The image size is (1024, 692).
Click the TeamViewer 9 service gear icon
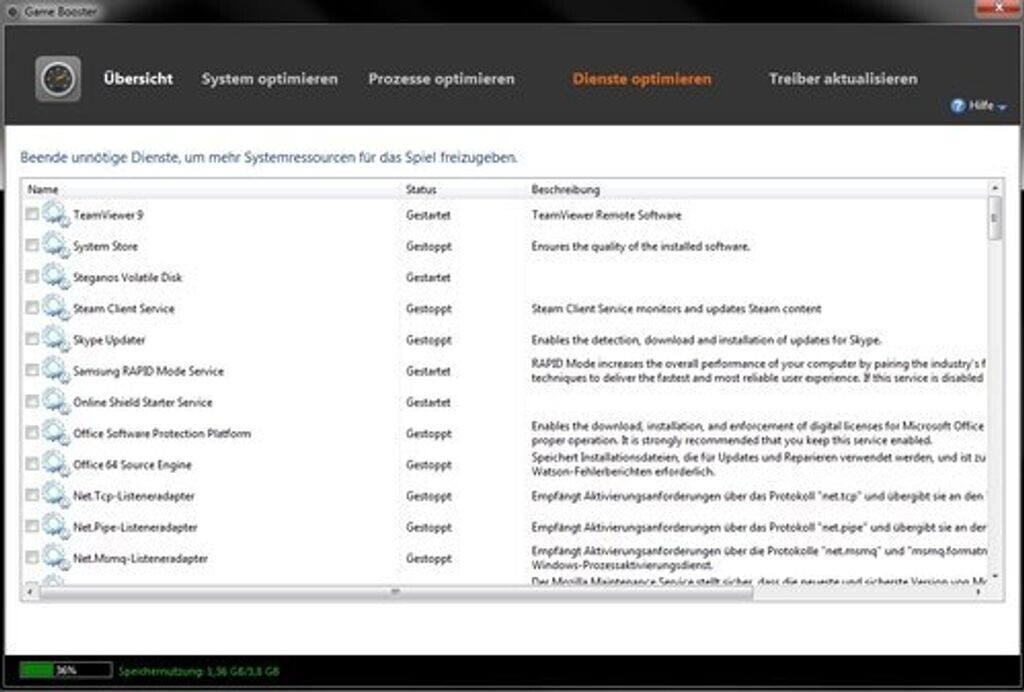54,215
